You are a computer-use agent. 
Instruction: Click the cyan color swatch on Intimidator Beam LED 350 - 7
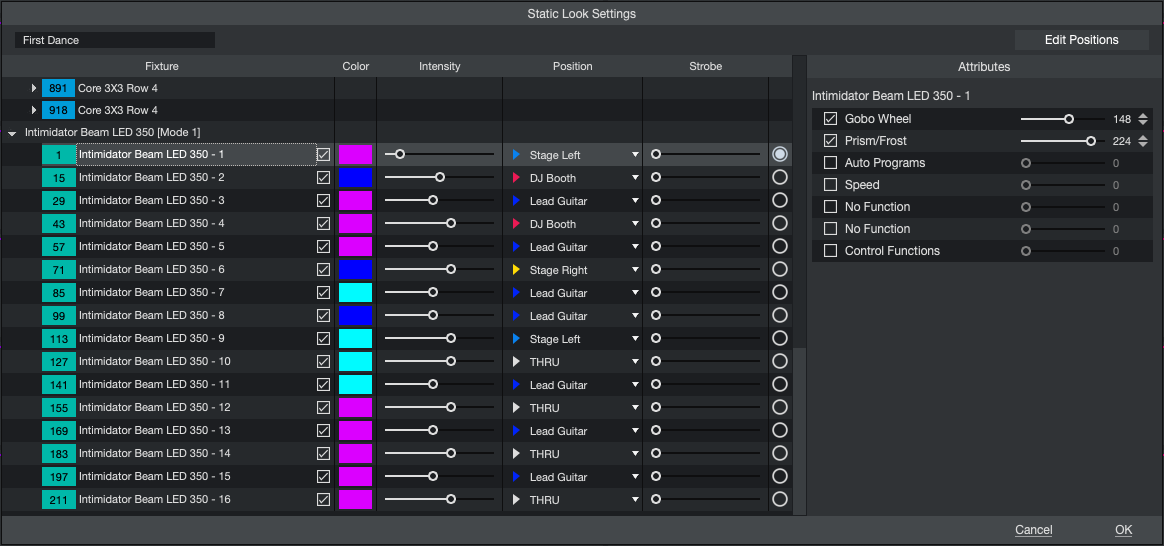pyautogui.click(x=355, y=293)
